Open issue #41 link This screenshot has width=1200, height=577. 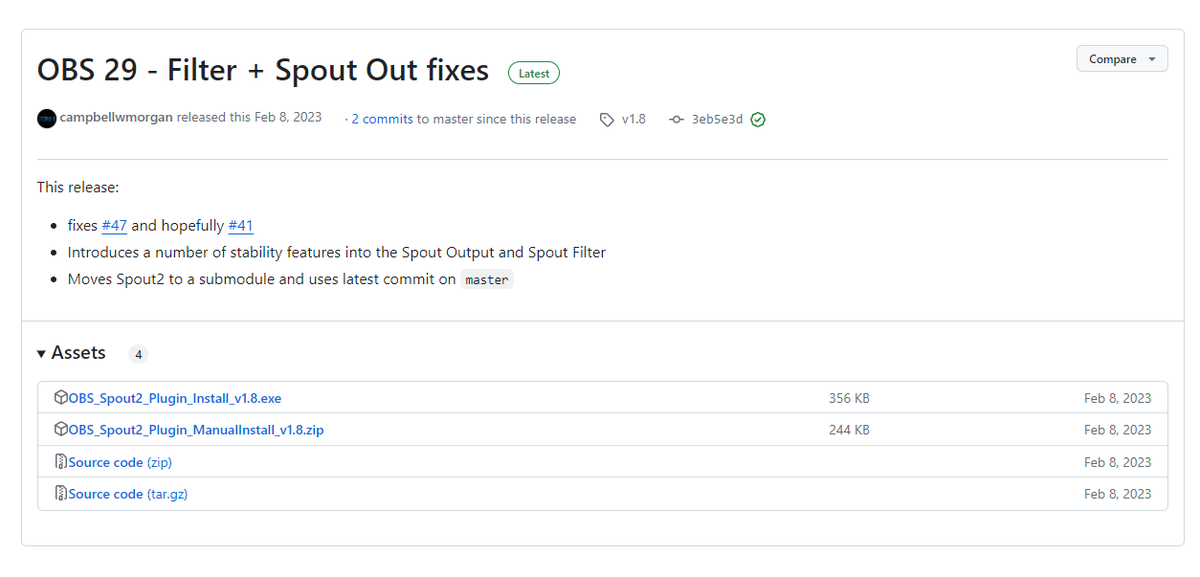coord(241,225)
